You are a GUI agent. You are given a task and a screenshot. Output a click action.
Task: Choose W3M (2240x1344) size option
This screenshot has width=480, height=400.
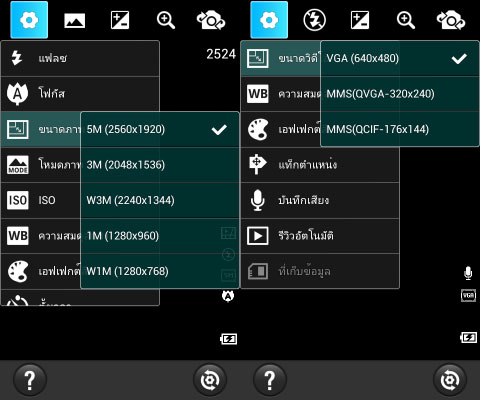click(x=160, y=200)
